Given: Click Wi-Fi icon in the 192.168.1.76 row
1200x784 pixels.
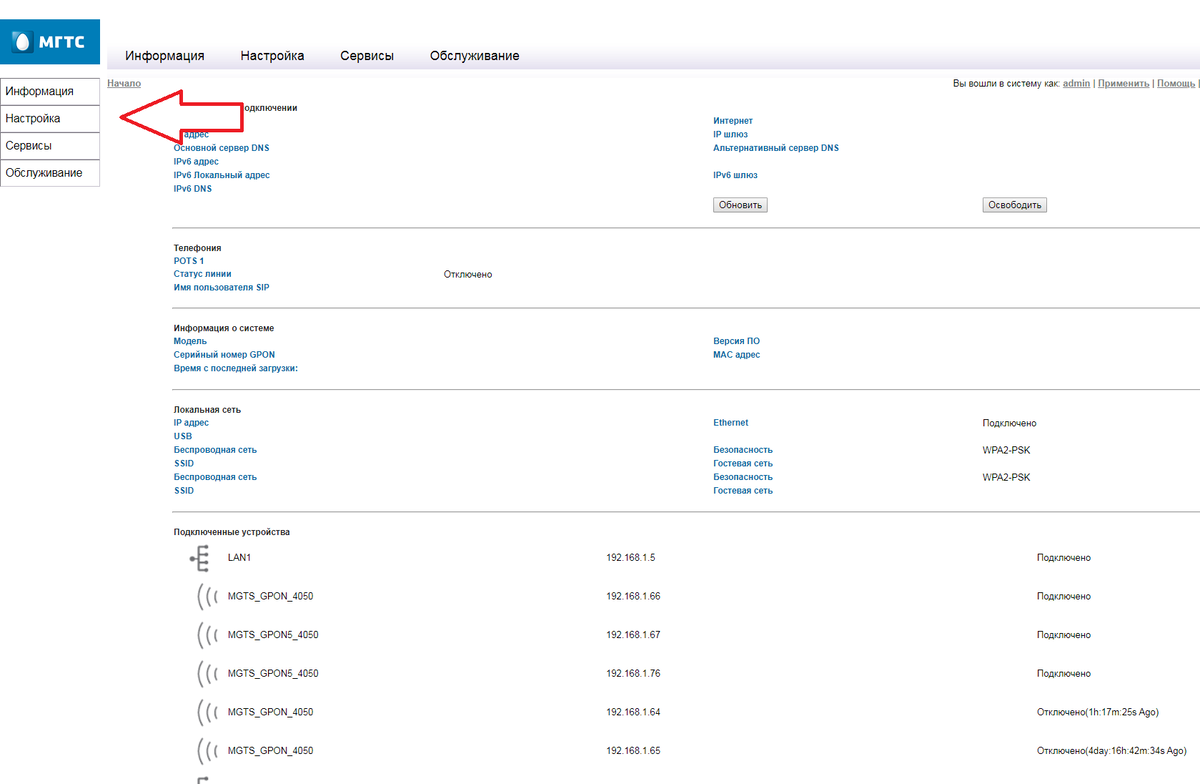Looking at the screenshot, I should point(207,674).
